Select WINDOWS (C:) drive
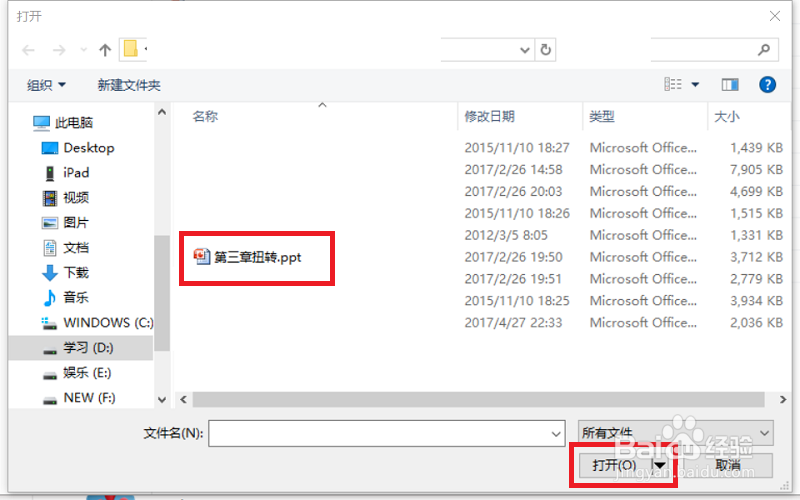The height and width of the screenshot is (500, 800). [97, 322]
